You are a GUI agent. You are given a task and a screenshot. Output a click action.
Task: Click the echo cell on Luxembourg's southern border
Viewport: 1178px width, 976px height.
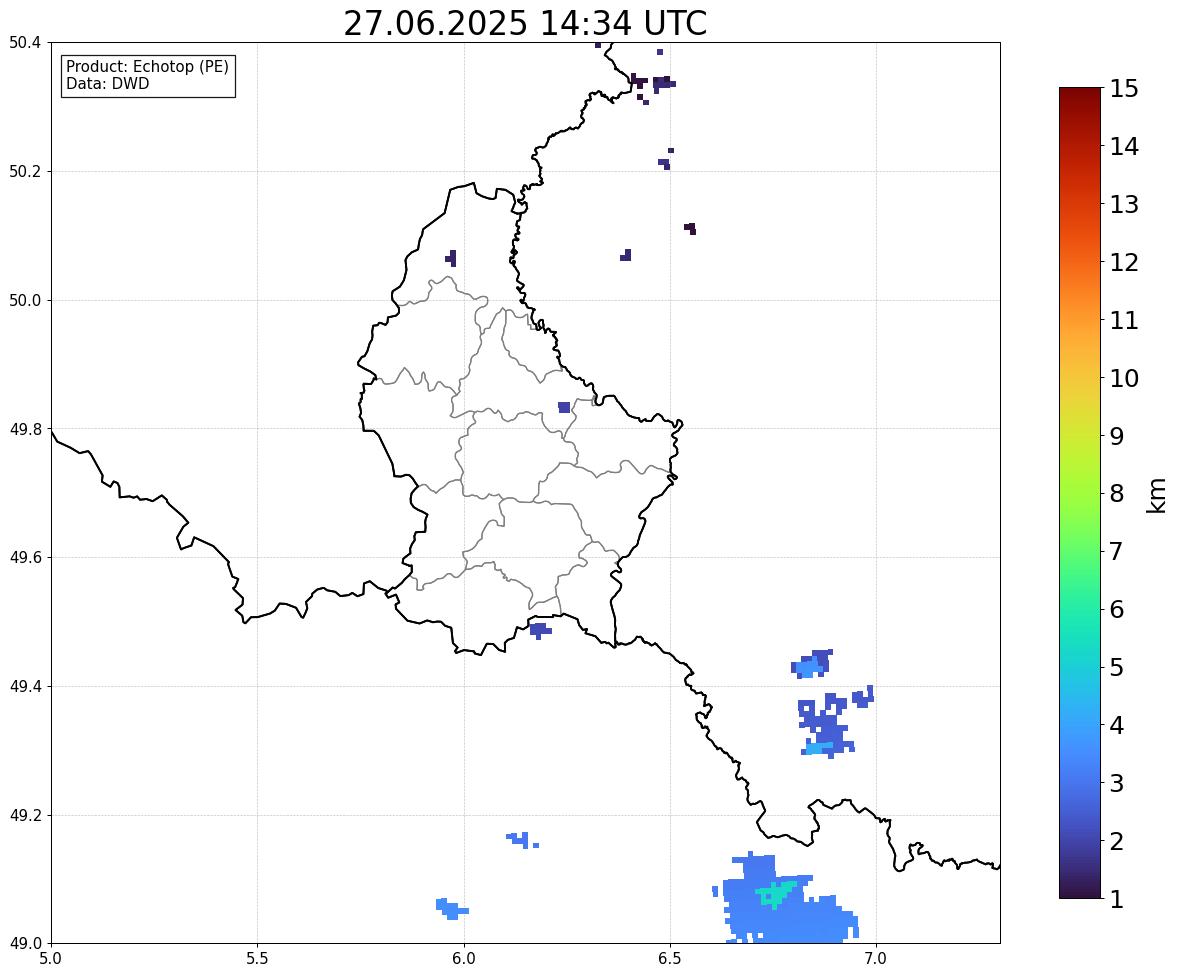click(x=540, y=630)
